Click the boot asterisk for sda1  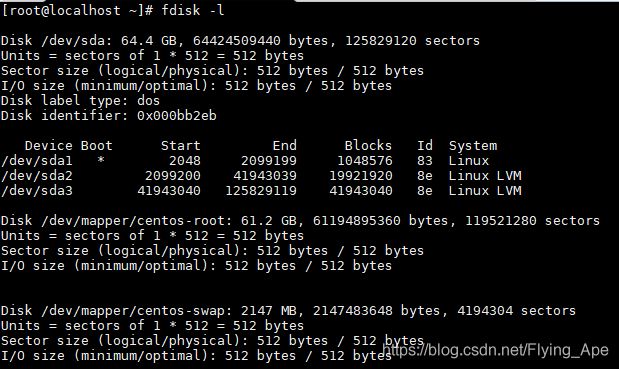pyautogui.click(x=101, y=160)
